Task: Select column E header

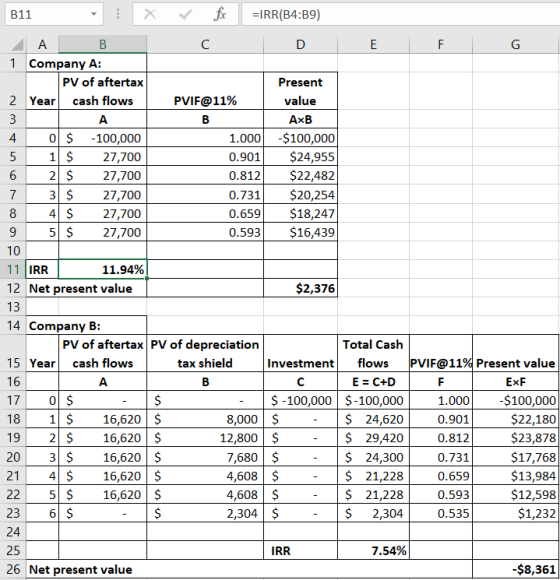Action: [373, 45]
